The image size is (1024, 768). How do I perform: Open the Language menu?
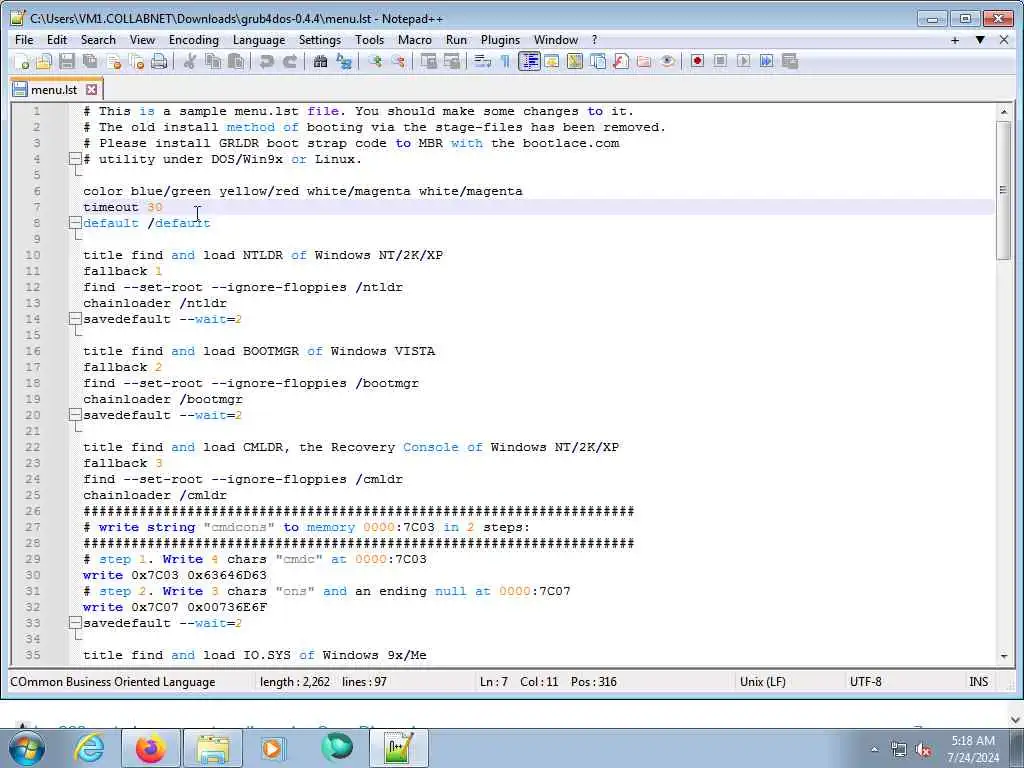pos(259,40)
